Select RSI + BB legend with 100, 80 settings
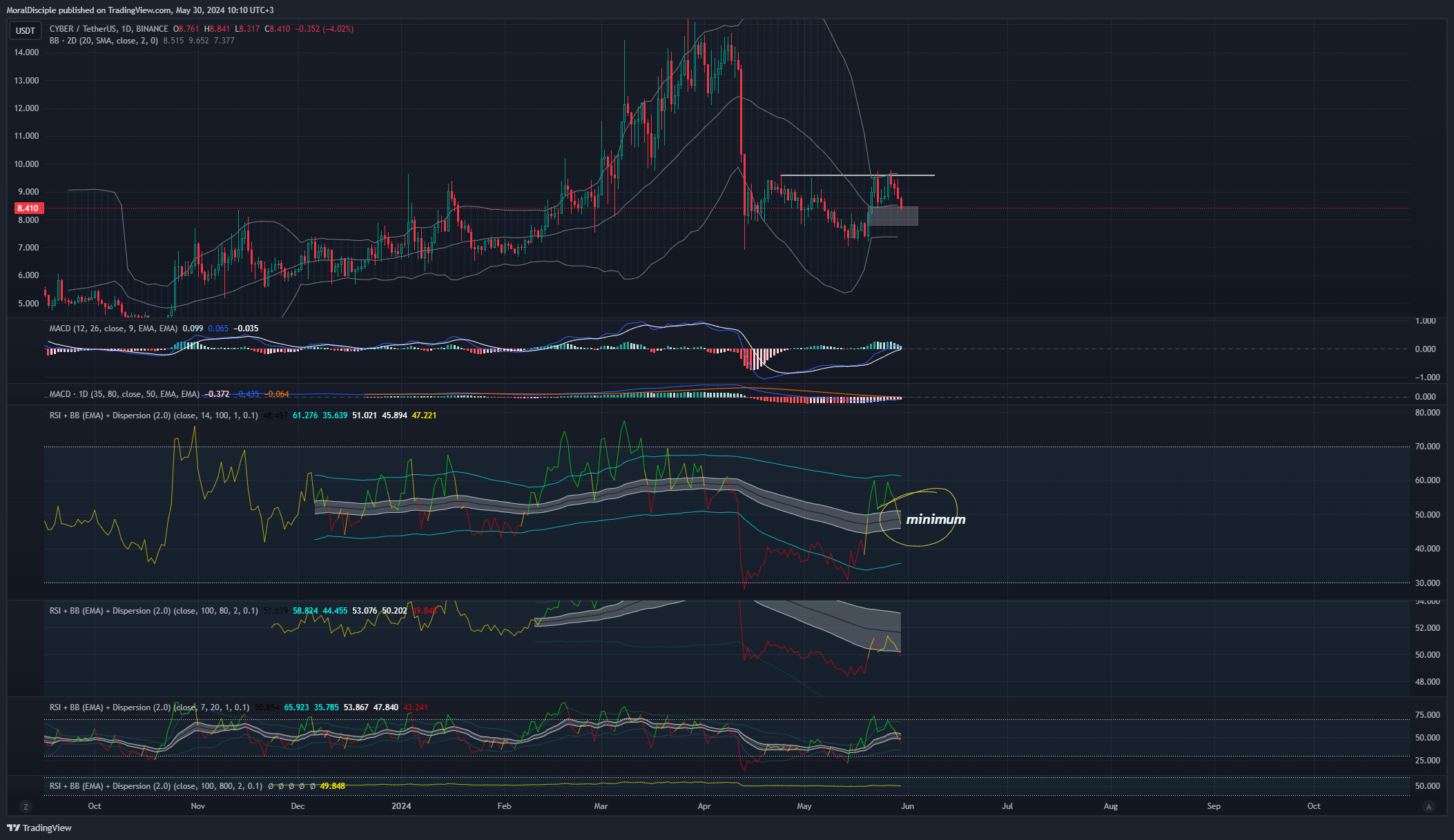Image resolution: width=1454 pixels, height=840 pixels. pos(153,611)
